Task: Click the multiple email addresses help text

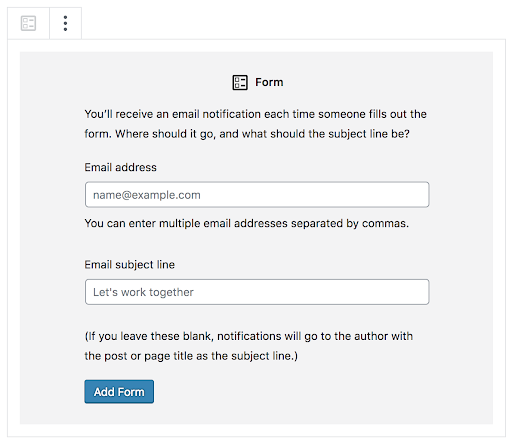Action: pos(247,223)
